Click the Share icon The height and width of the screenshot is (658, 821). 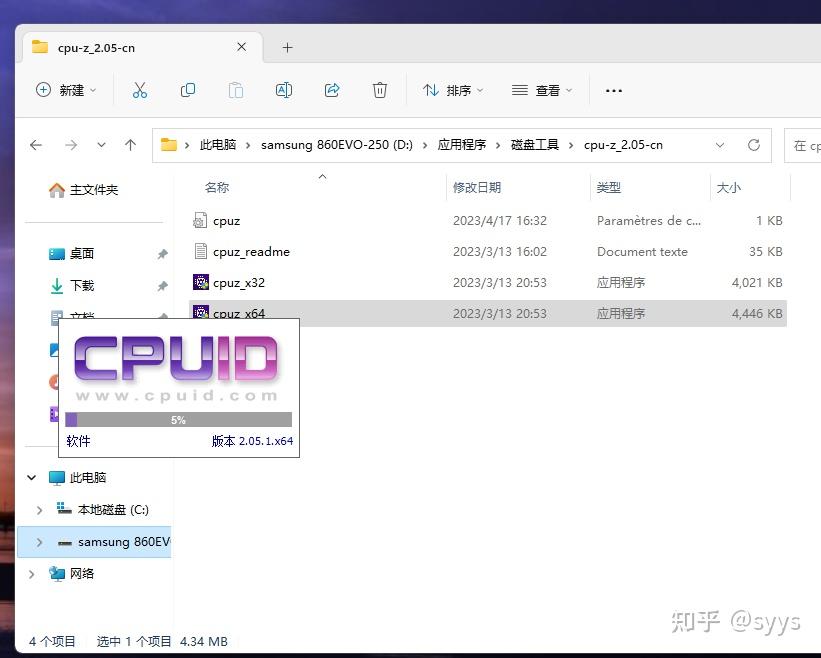click(x=332, y=91)
